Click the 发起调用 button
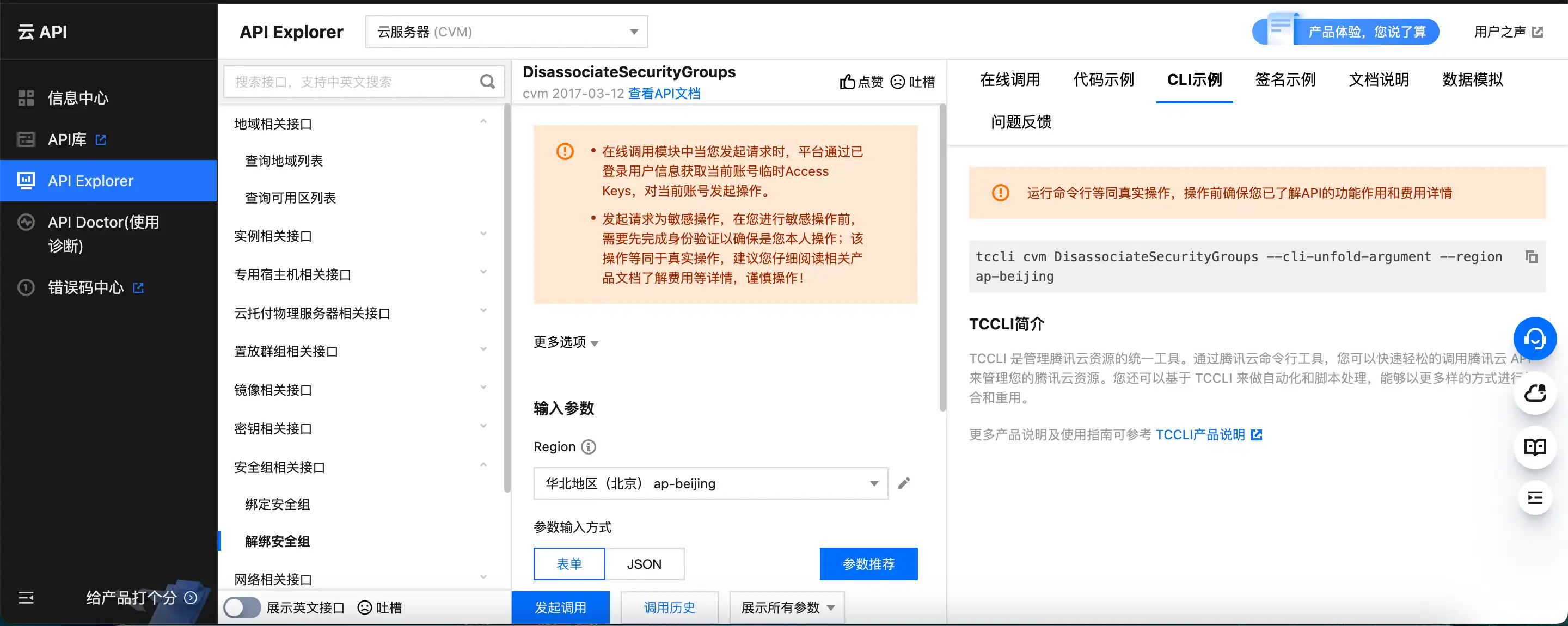The width and height of the screenshot is (1568, 626). 560,607
